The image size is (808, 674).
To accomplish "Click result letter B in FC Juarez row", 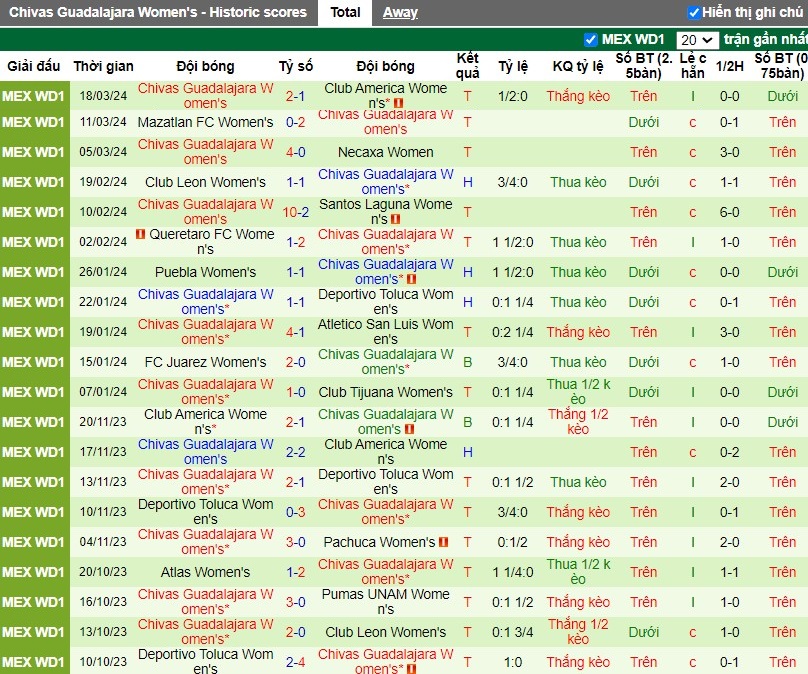I will click(467, 362).
